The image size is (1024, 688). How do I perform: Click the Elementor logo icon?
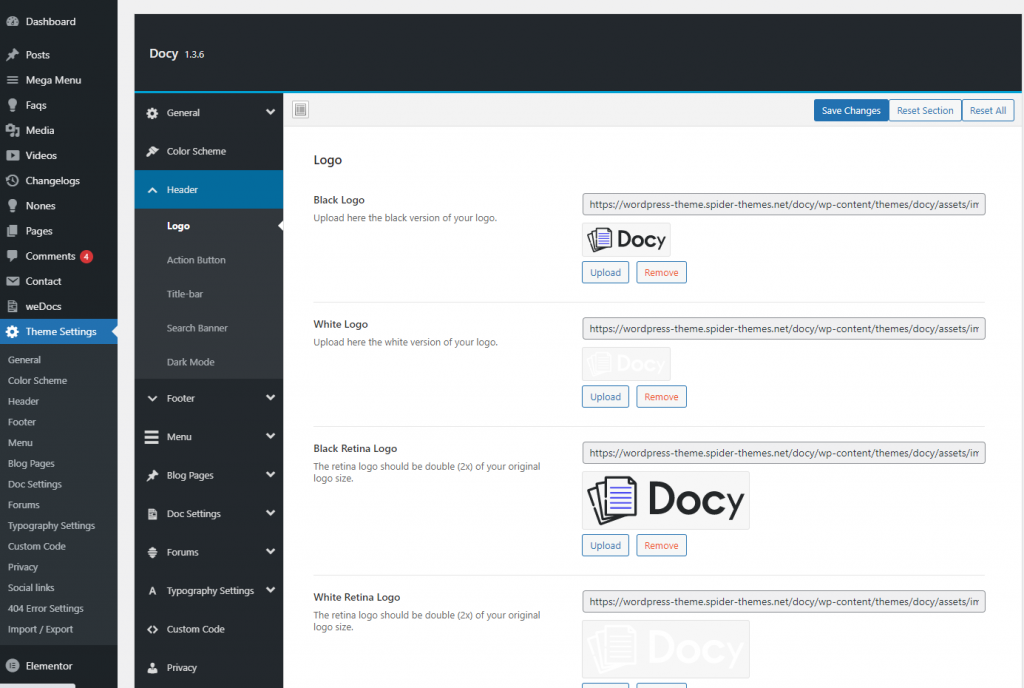[x=12, y=665]
